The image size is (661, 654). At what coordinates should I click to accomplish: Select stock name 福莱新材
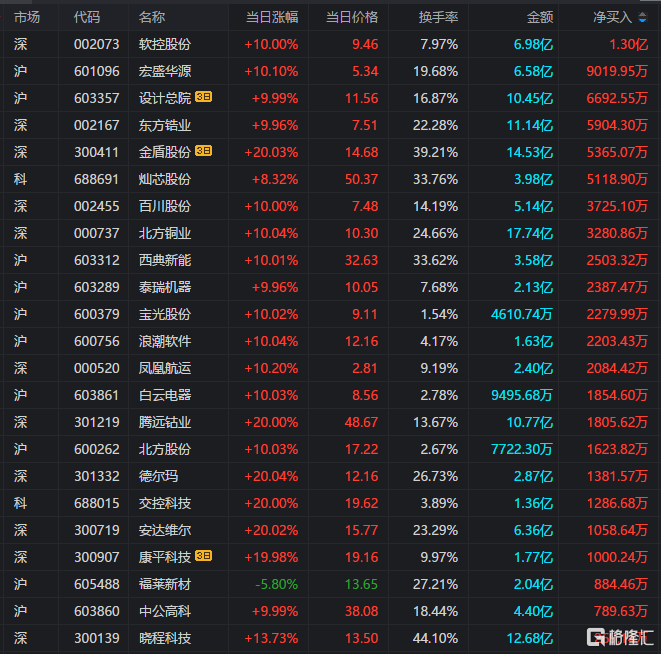(x=165, y=584)
